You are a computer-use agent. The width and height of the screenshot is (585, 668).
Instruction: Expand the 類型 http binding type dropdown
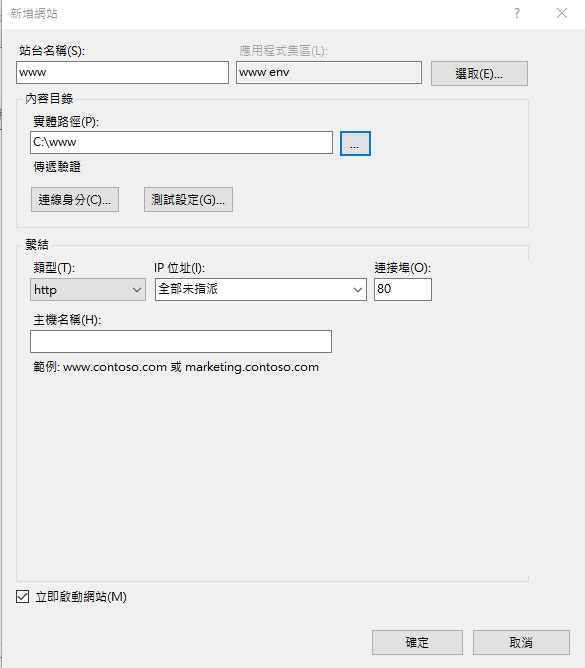coord(88,290)
